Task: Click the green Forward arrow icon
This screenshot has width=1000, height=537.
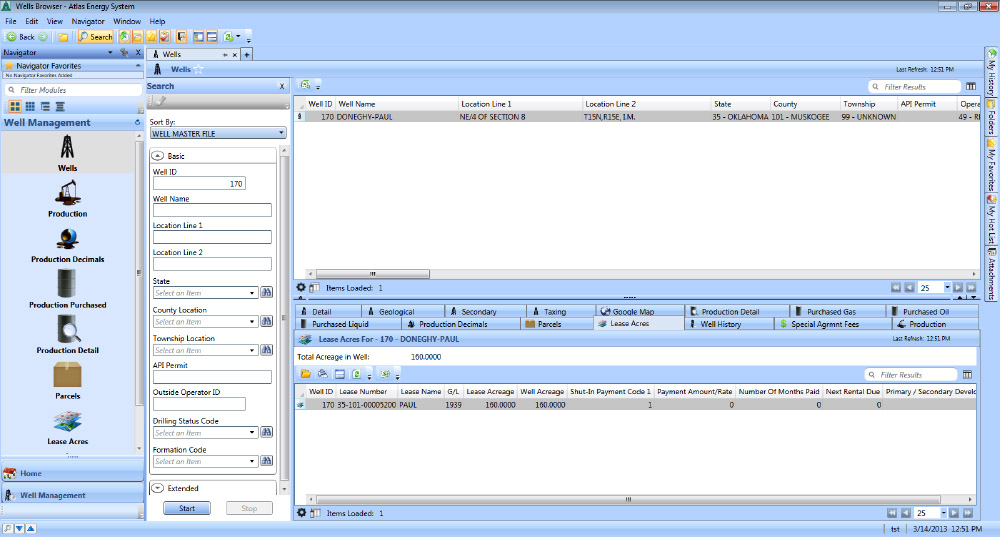Action: (x=43, y=37)
